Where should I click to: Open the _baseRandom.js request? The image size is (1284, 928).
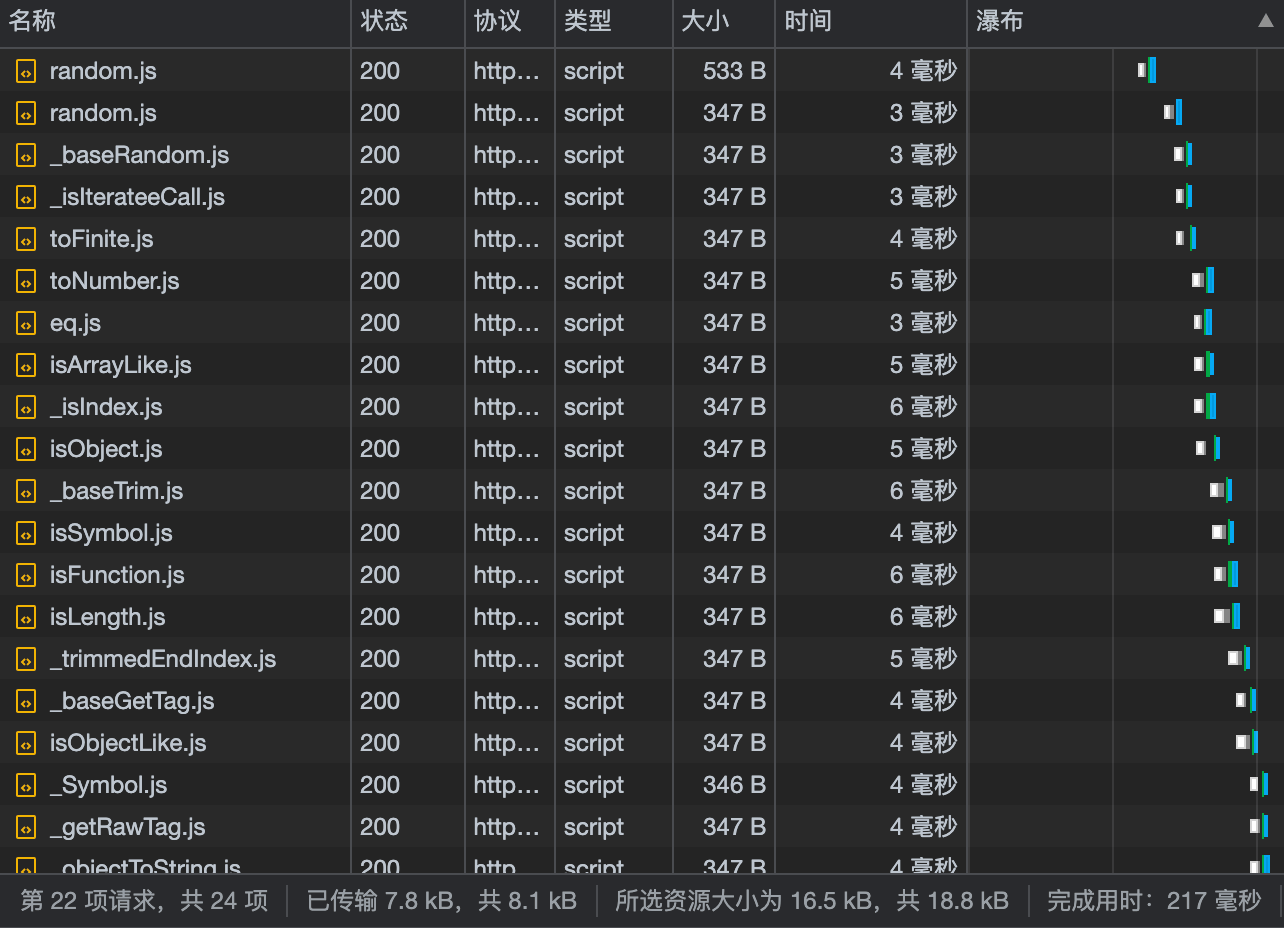pyautogui.click(x=139, y=155)
